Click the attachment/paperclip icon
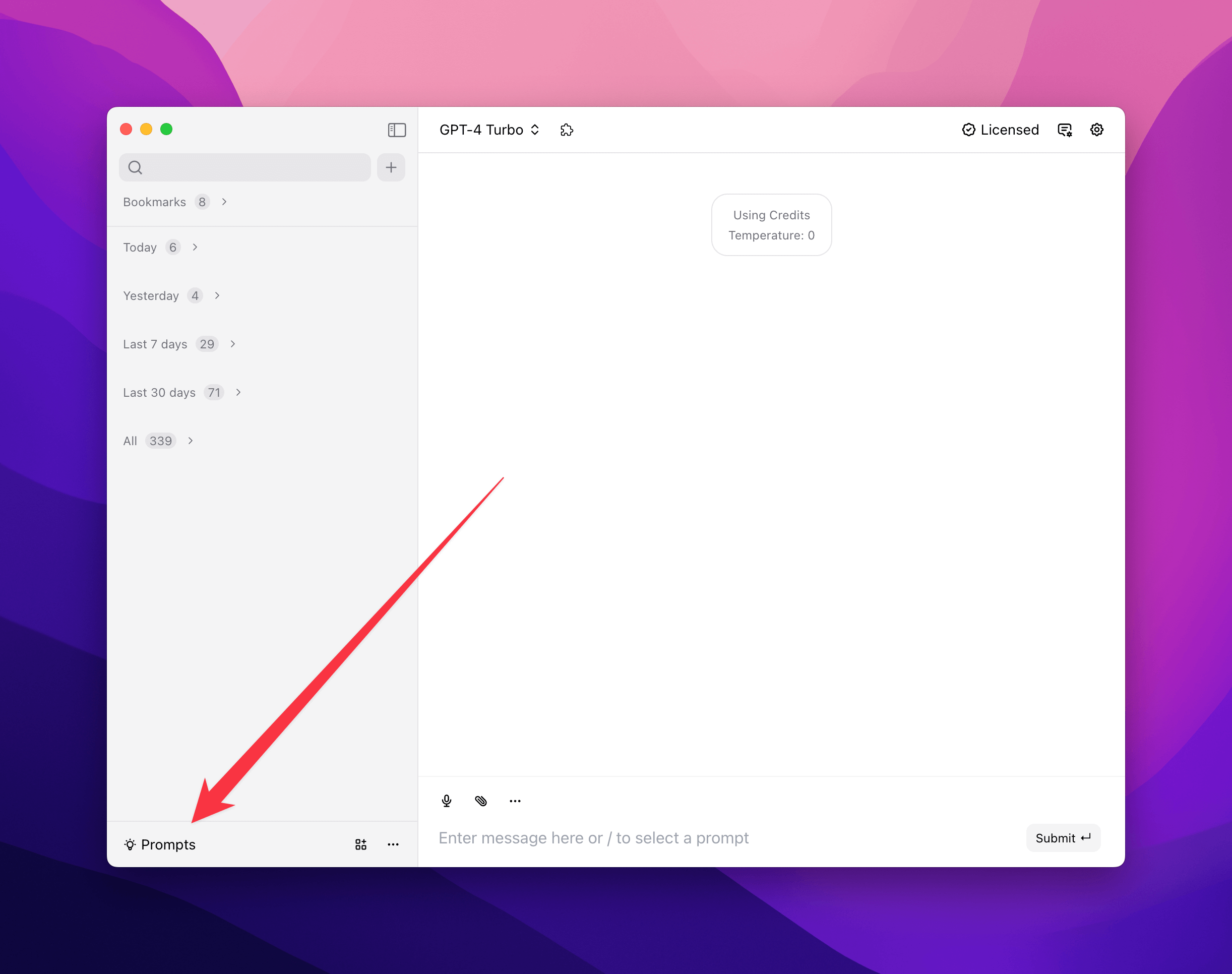 click(x=481, y=800)
